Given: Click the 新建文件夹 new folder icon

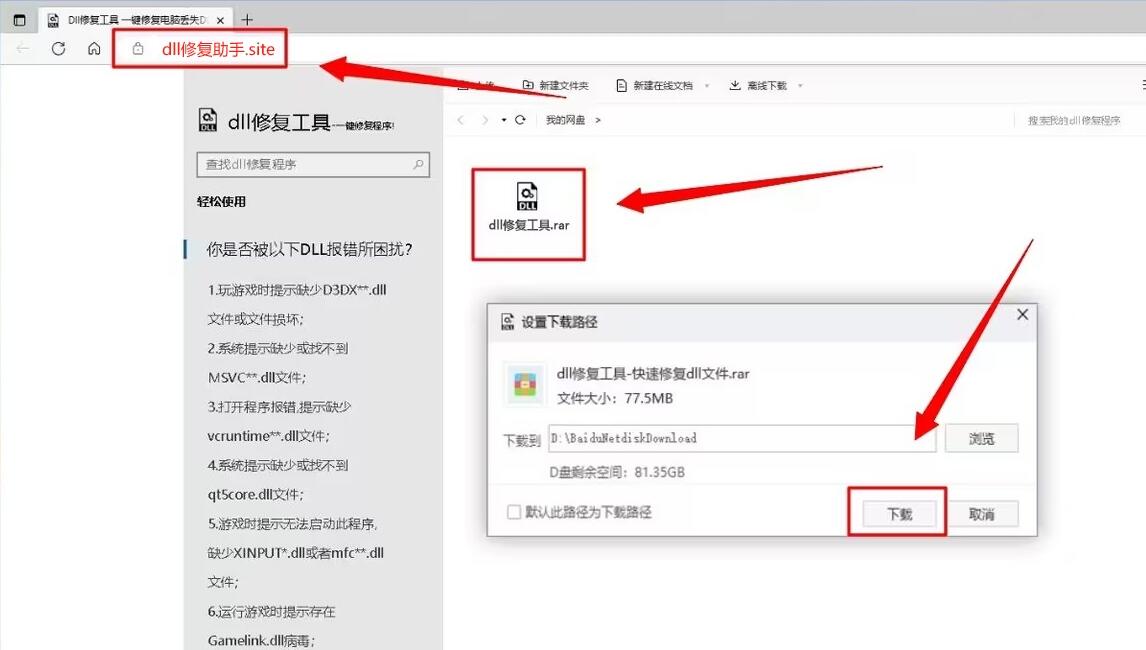Looking at the screenshot, I should coord(527,84).
